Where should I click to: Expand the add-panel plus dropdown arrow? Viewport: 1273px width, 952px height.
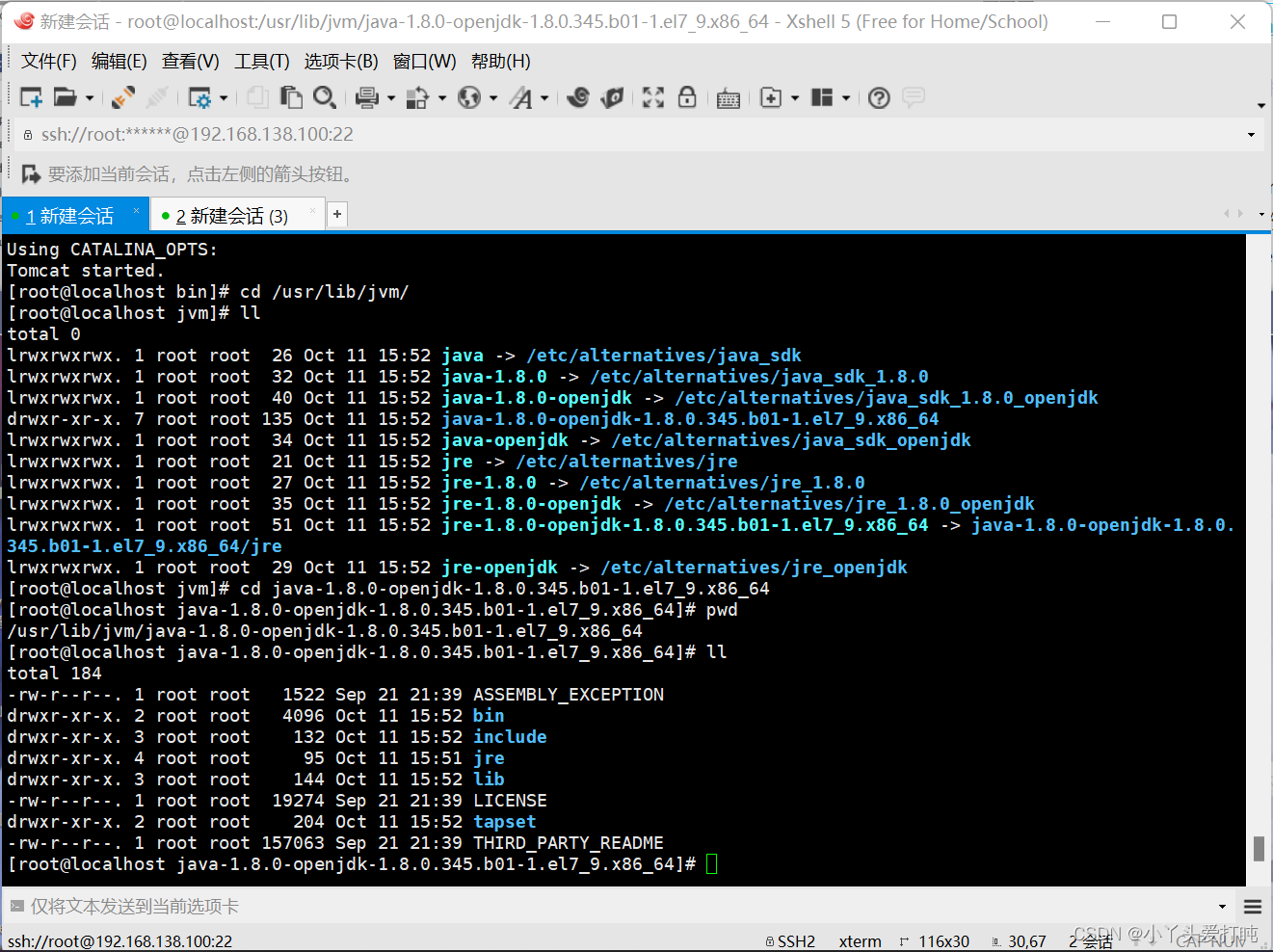(795, 98)
